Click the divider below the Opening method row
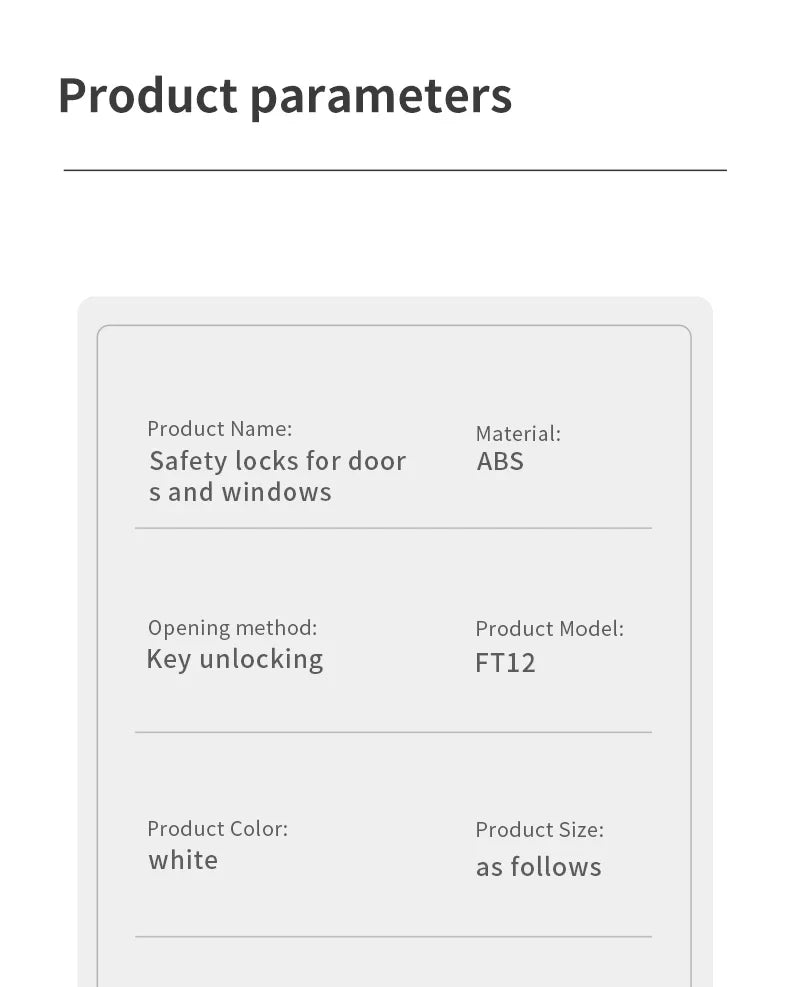The height and width of the screenshot is (987, 790). click(x=393, y=732)
